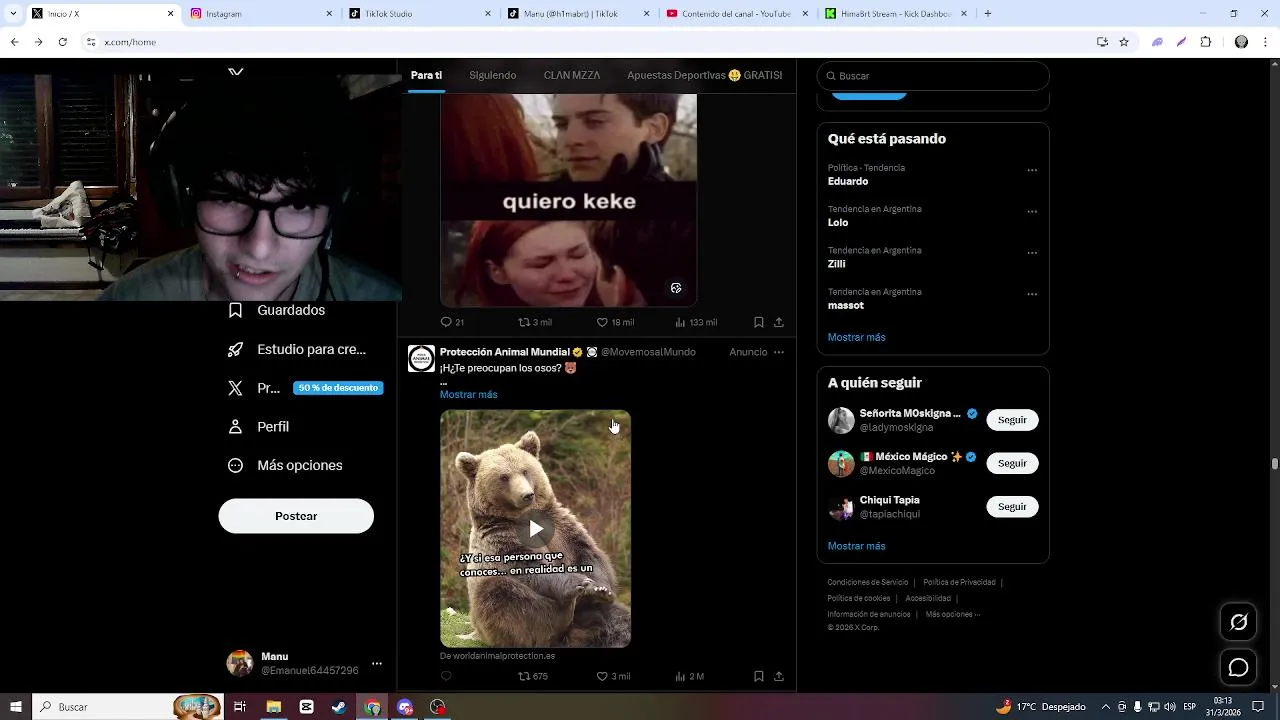Viewport: 1280px width, 720px height.
Task: Repost the quiero keke post (3 mil)
Action: coord(524,322)
